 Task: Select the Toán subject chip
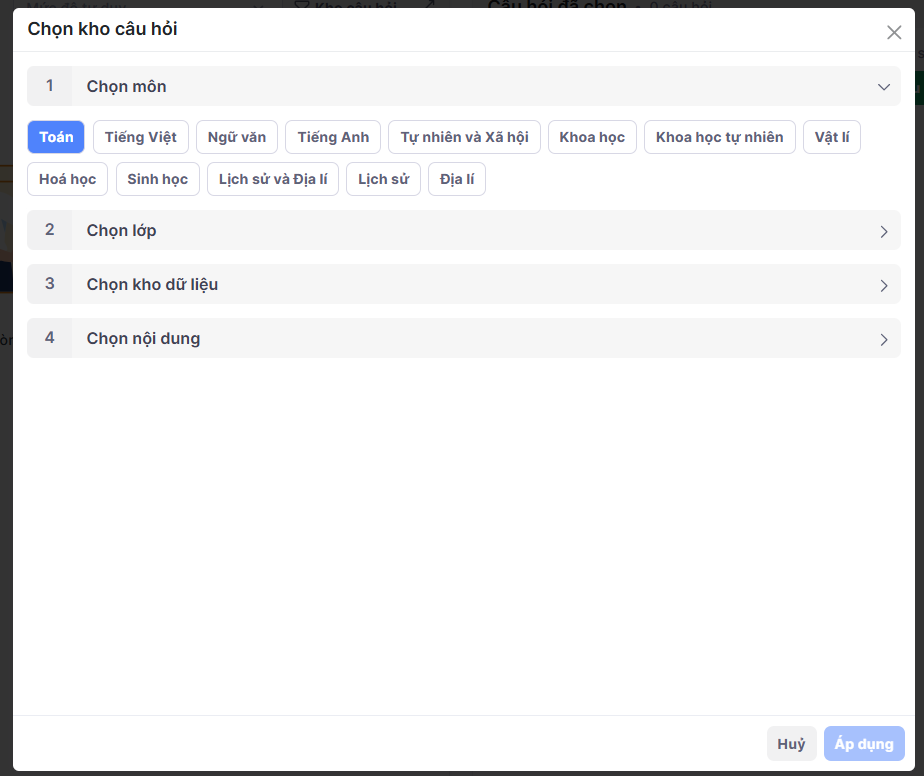[56, 137]
